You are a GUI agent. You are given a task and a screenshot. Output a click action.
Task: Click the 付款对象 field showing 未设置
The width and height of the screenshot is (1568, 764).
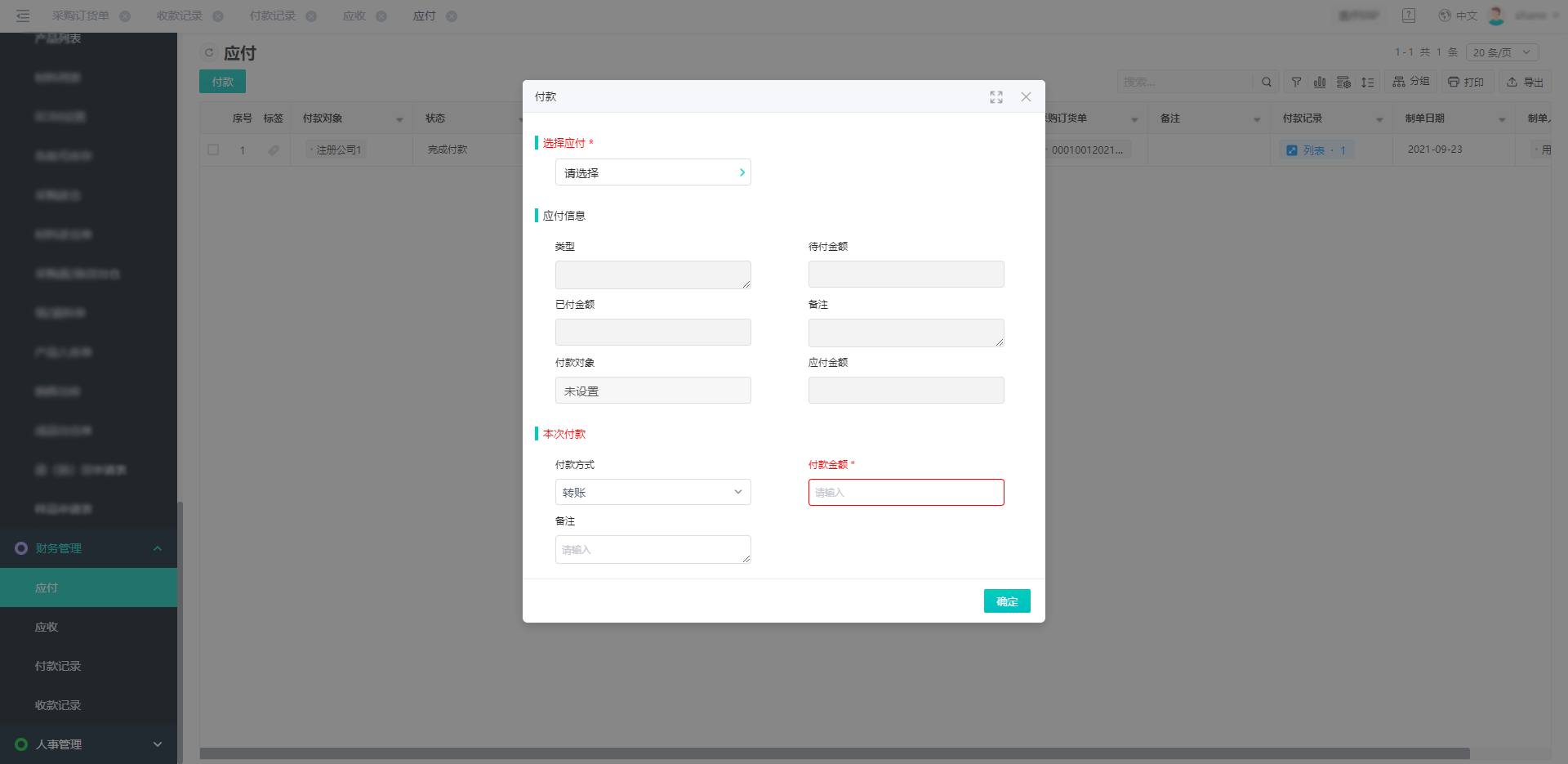click(x=653, y=391)
